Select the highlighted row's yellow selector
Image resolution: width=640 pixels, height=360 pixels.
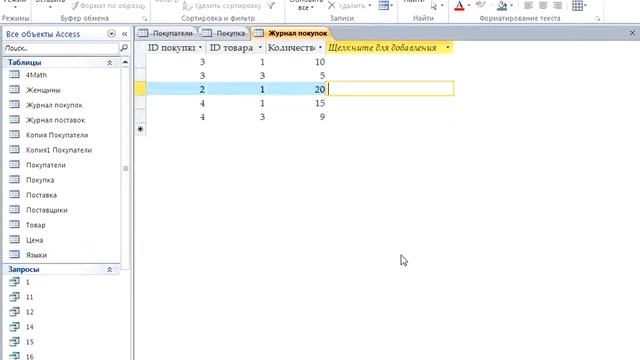(140, 89)
